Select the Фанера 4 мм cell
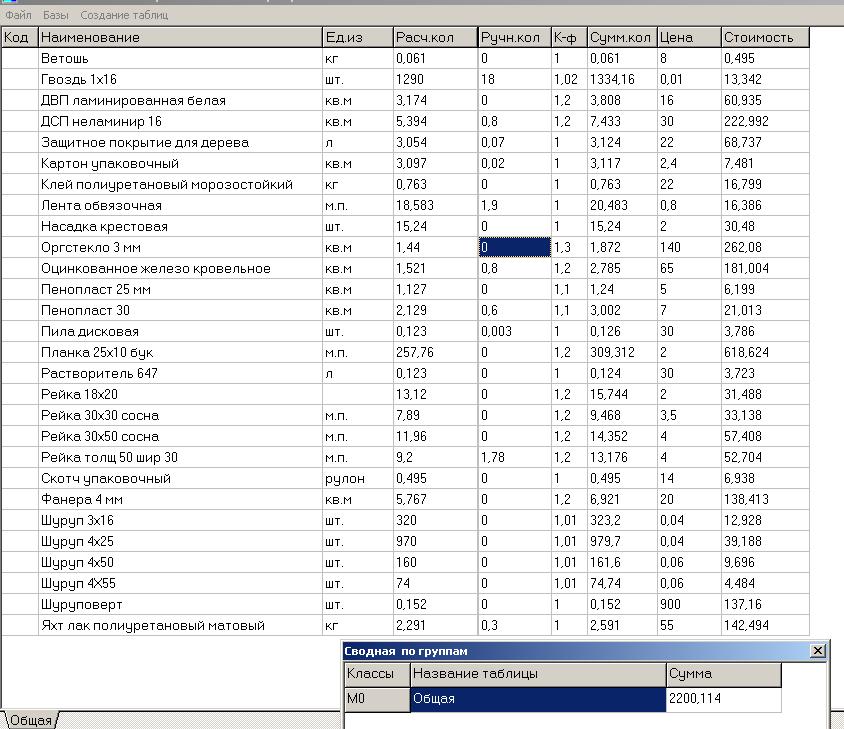Viewport: 844px width, 729px height. point(180,499)
